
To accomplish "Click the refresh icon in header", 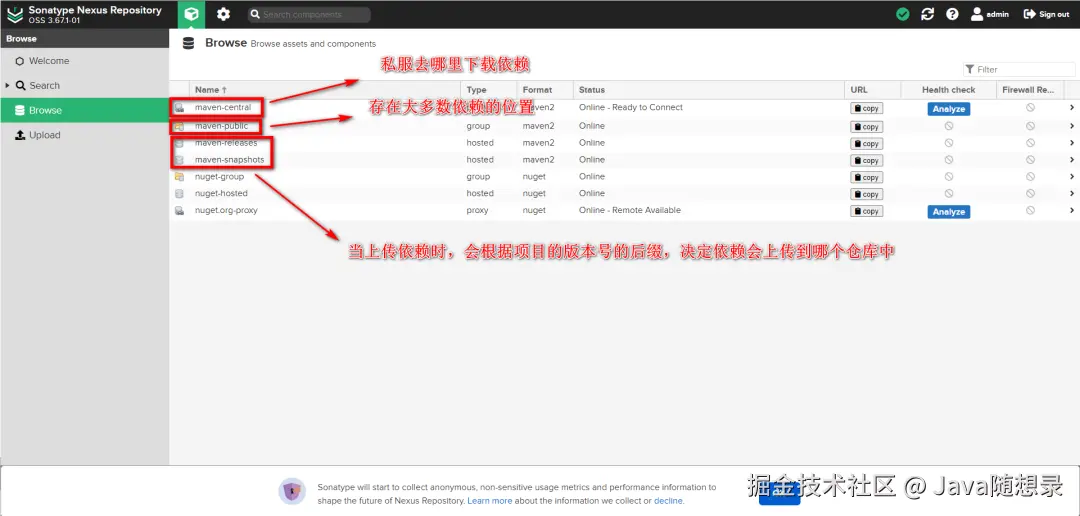I will point(927,14).
